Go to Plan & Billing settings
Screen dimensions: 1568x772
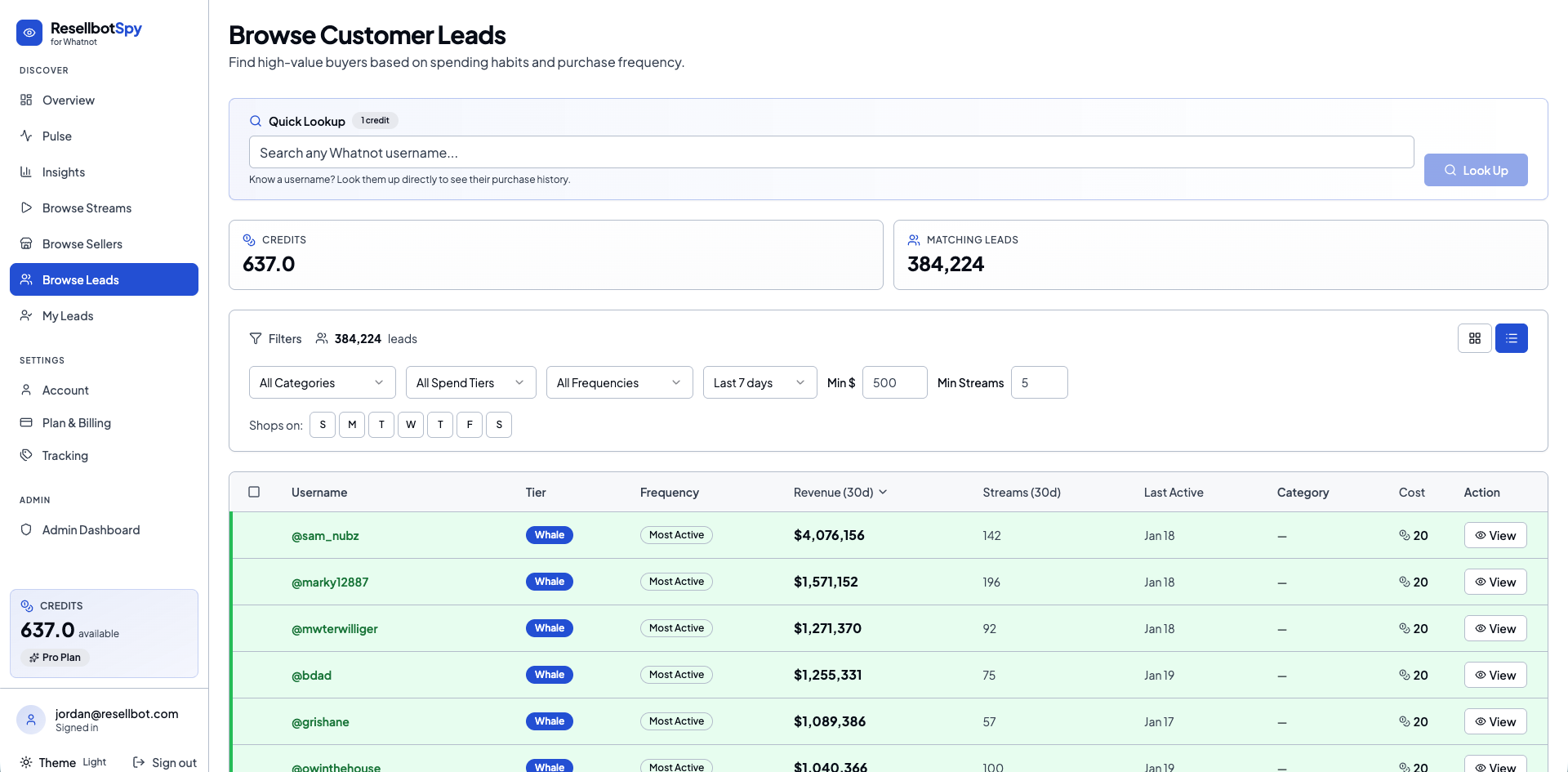77,422
